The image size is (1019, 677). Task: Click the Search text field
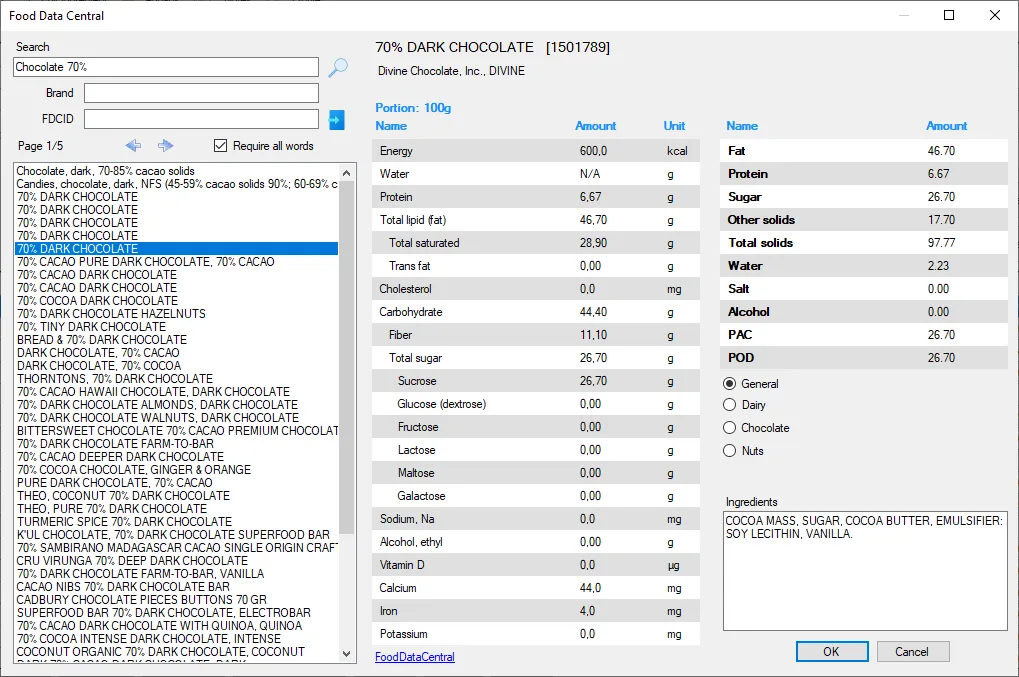click(x=166, y=67)
